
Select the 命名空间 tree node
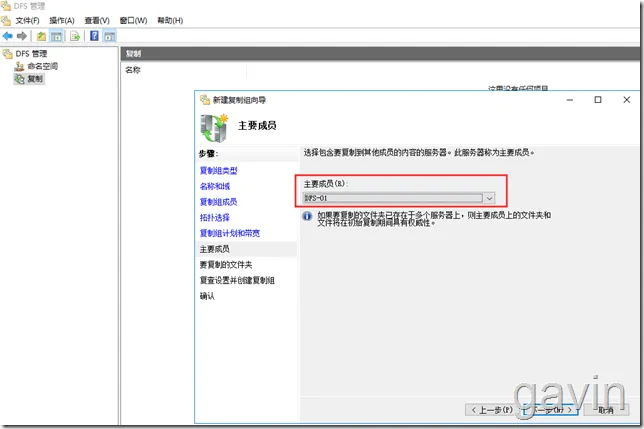(42, 66)
